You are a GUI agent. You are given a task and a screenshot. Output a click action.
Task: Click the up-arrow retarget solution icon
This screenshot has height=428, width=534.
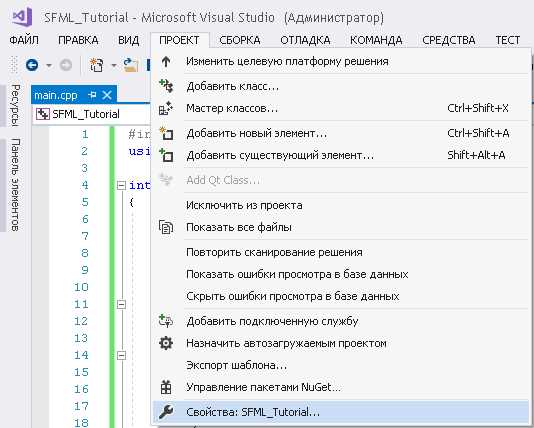coord(166,62)
